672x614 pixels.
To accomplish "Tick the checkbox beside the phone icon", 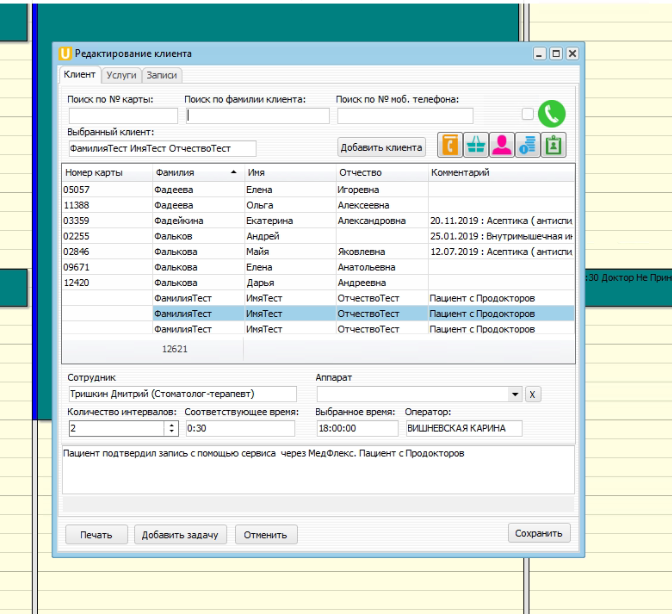I will [x=528, y=114].
